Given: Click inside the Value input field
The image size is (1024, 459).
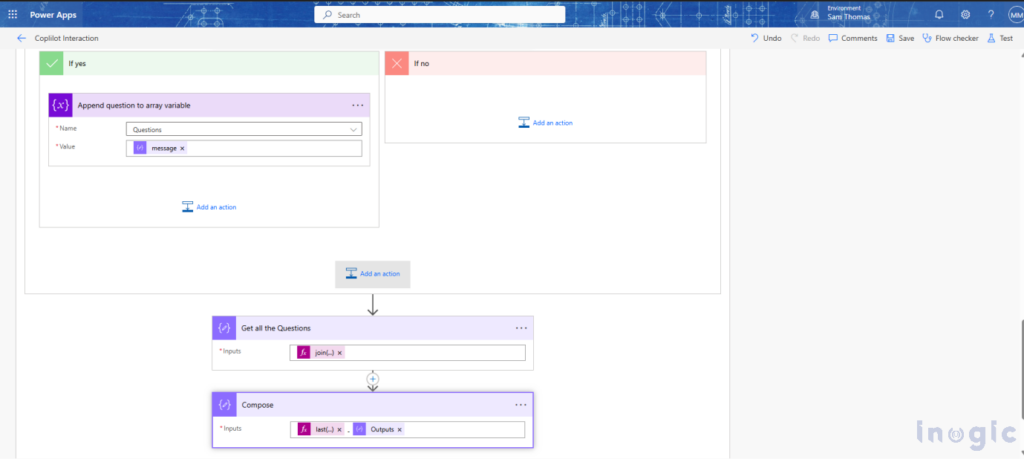Looking at the screenshot, I should [244, 148].
